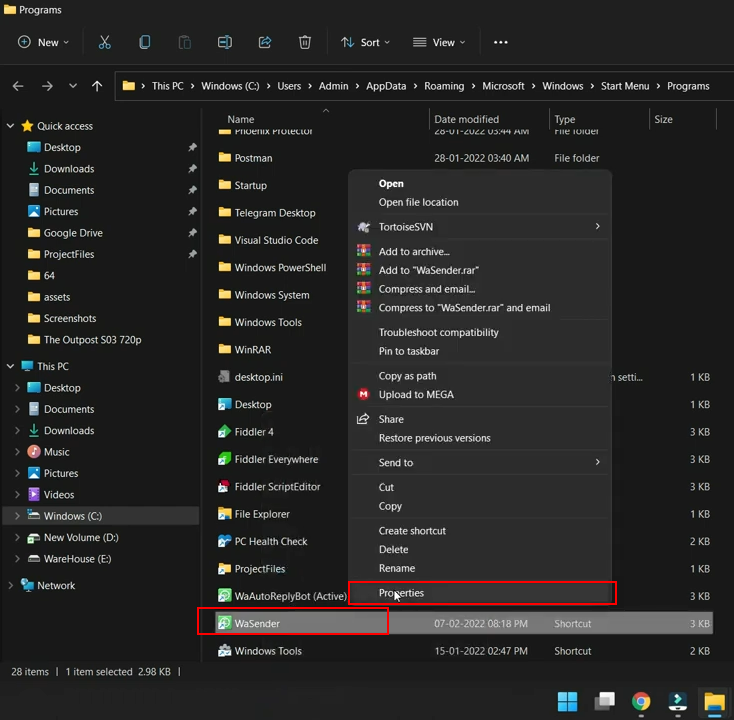Image resolution: width=734 pixels, height=720 pixels.
Task: Select Google Drive in Quick access
Action: (x=73, y=233)
